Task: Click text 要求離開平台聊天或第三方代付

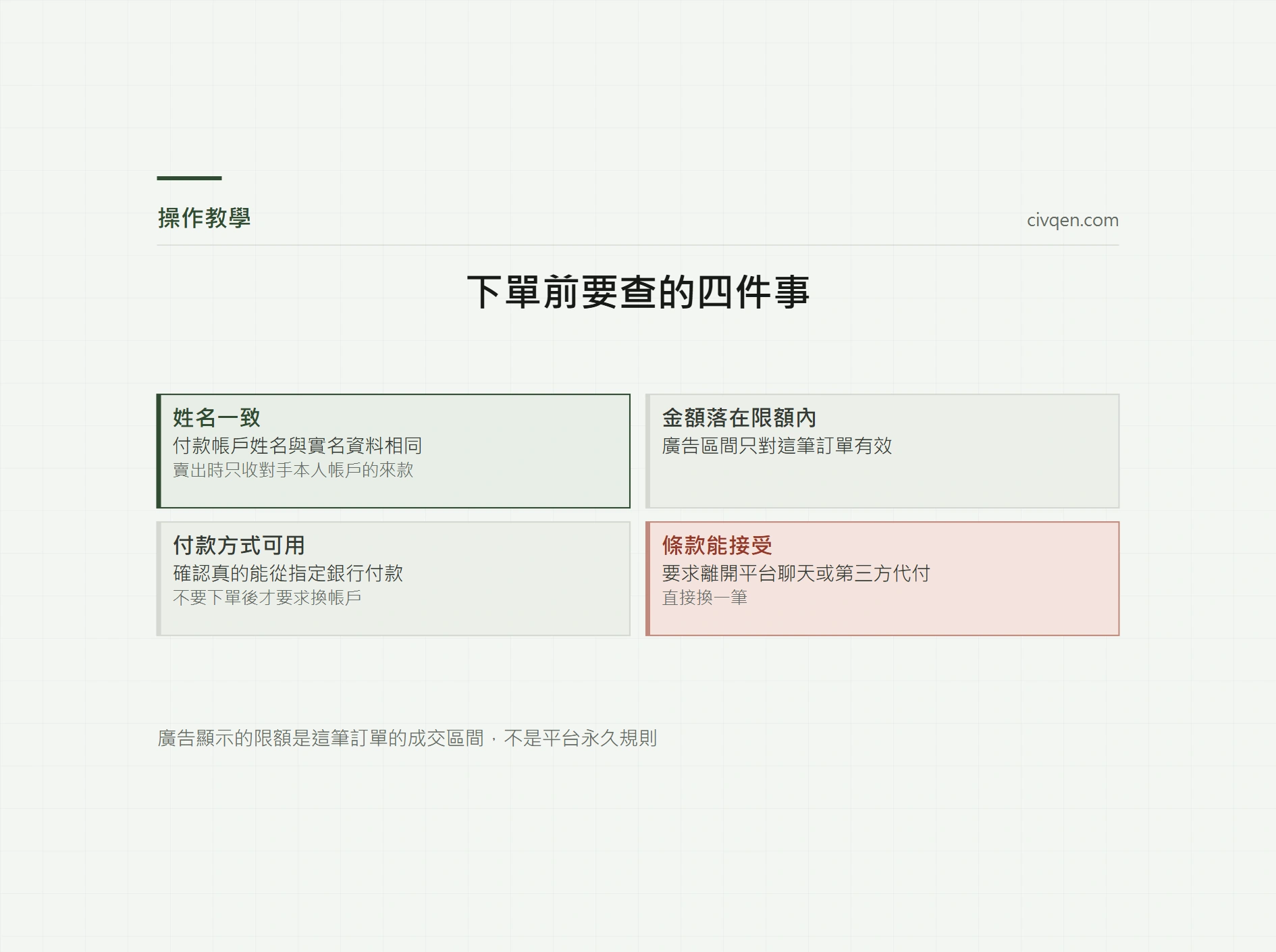Action: coord(796,573)
